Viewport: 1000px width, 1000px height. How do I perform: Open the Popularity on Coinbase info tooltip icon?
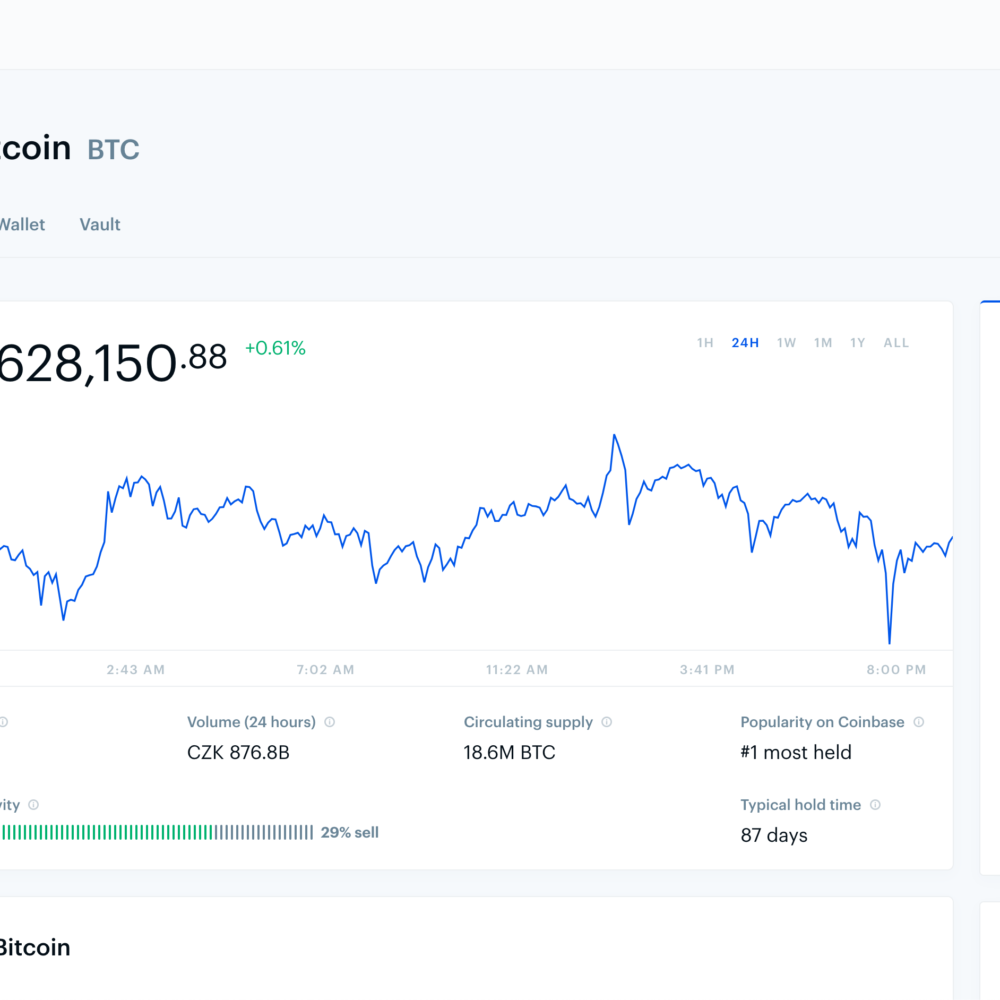[x=919, y=722]
